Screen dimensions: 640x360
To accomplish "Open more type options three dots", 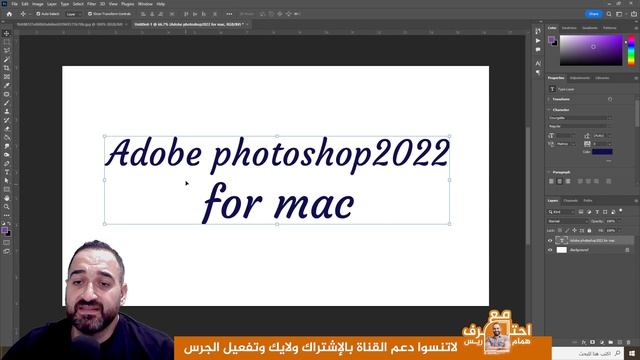I will click(609, 161).
